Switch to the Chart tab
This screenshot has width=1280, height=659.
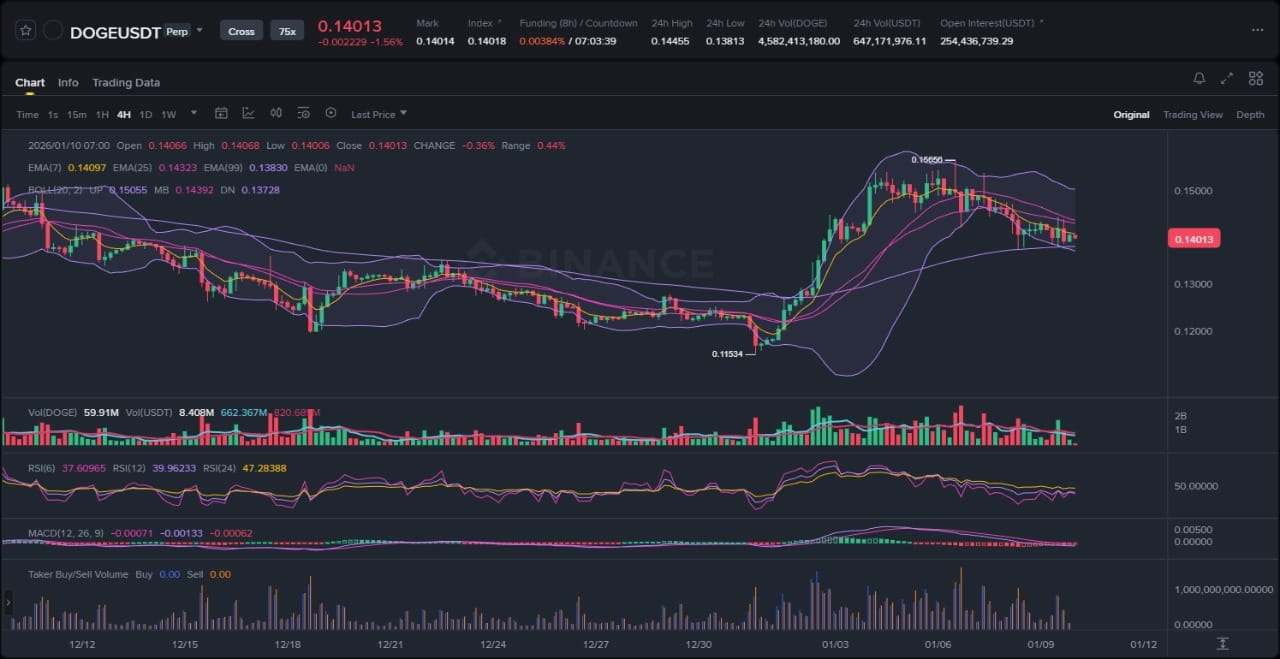(x=30, y=83)
